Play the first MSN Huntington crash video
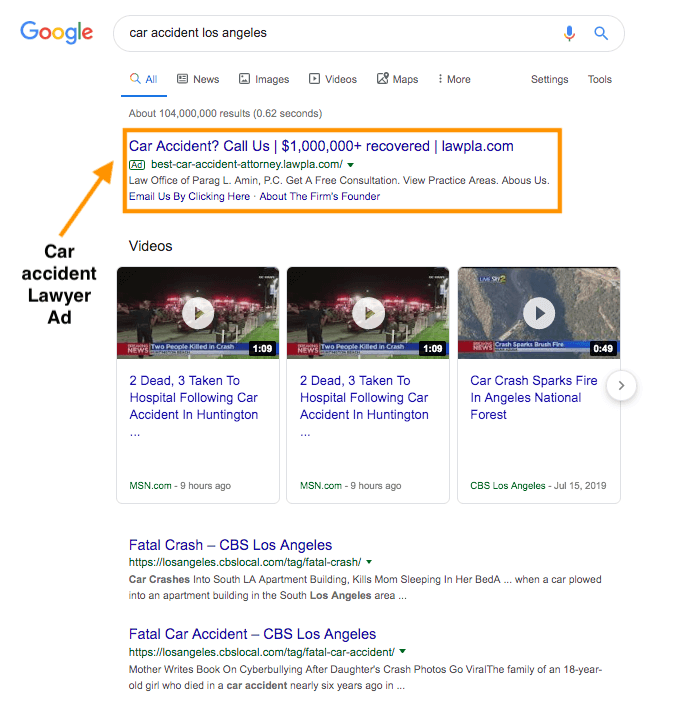681x701 pixels. click(198, 313)
